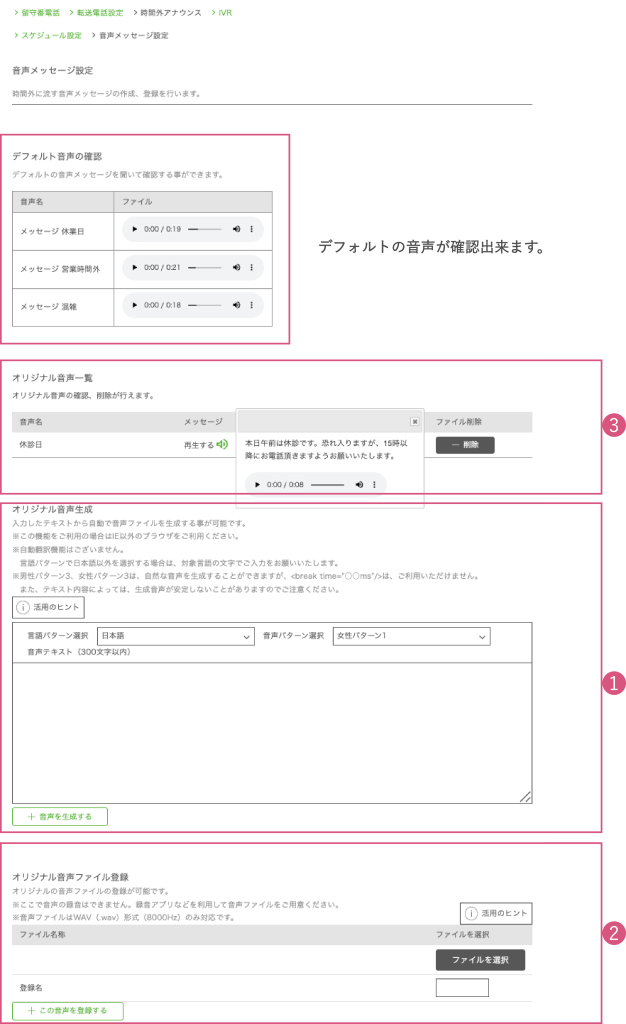Click the 音声を生成する button
Viewport: 626px width, 1024px height.
click(60, 816)
